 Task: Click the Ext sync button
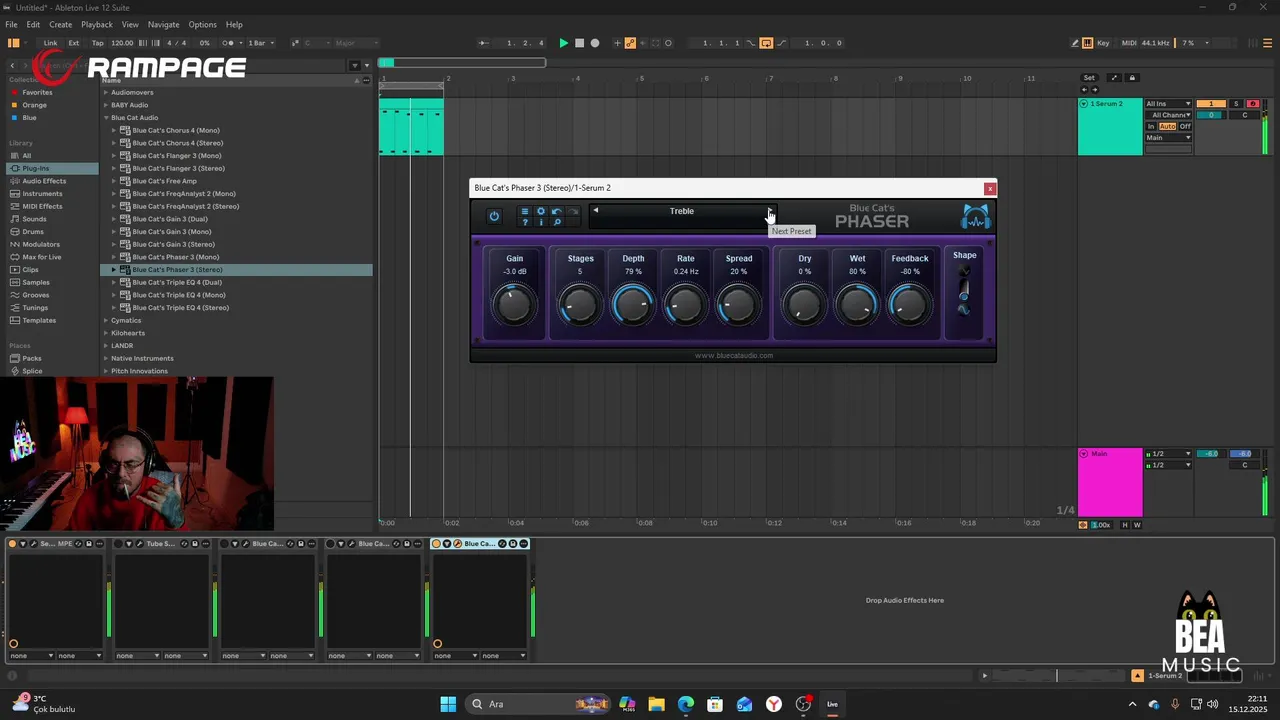point(74,43)
